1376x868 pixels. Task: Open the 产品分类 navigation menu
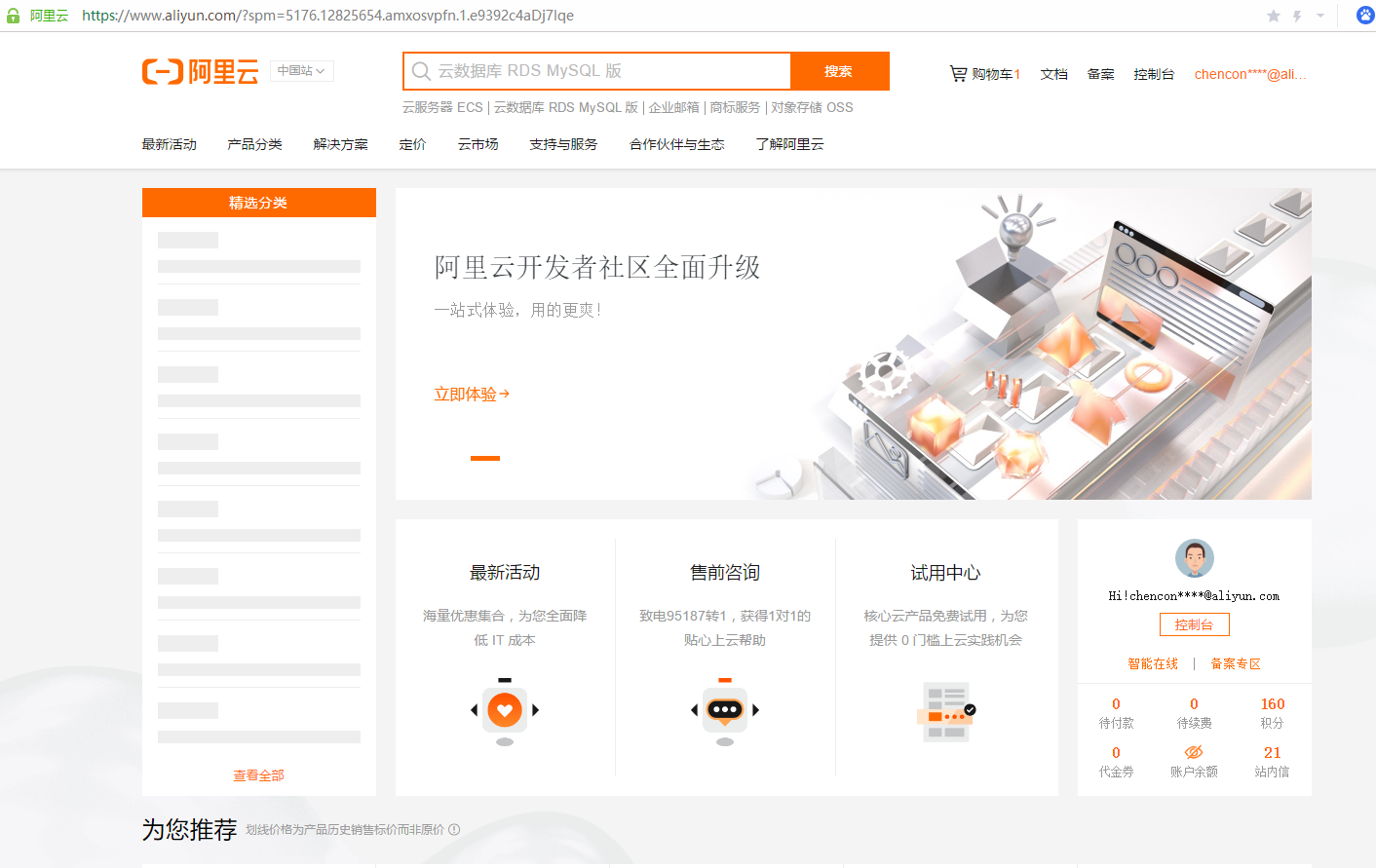click(x=254, y=144)
